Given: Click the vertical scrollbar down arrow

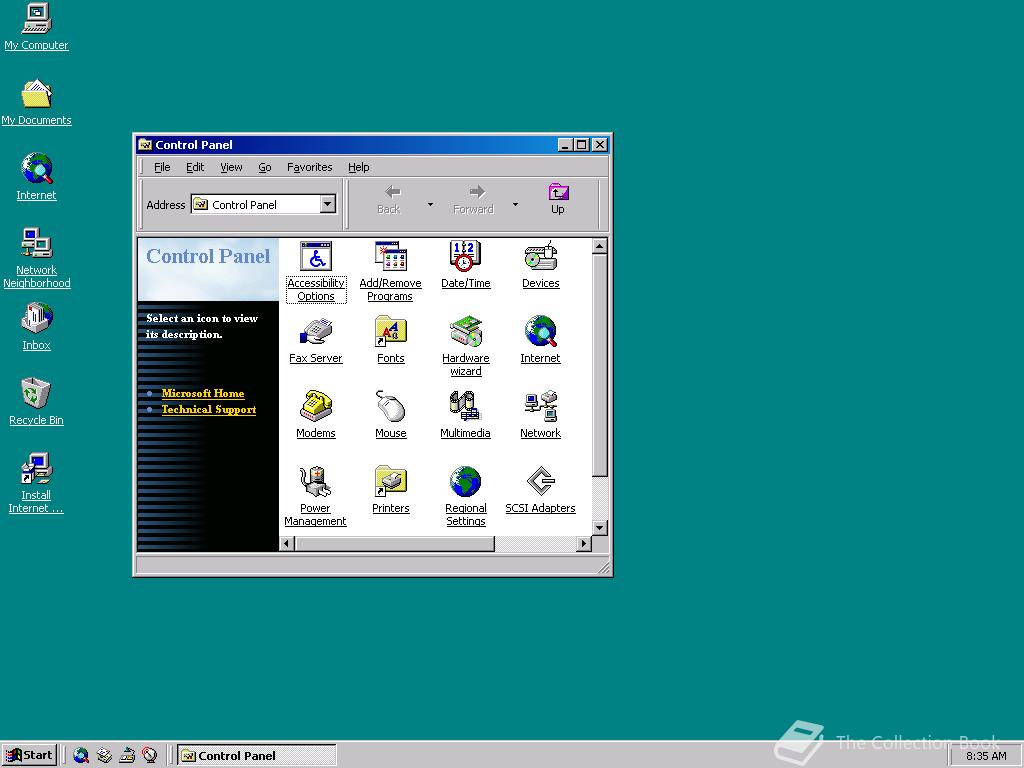Looking at the screenshot, I should pyautogui.click(x=600, y=527).
